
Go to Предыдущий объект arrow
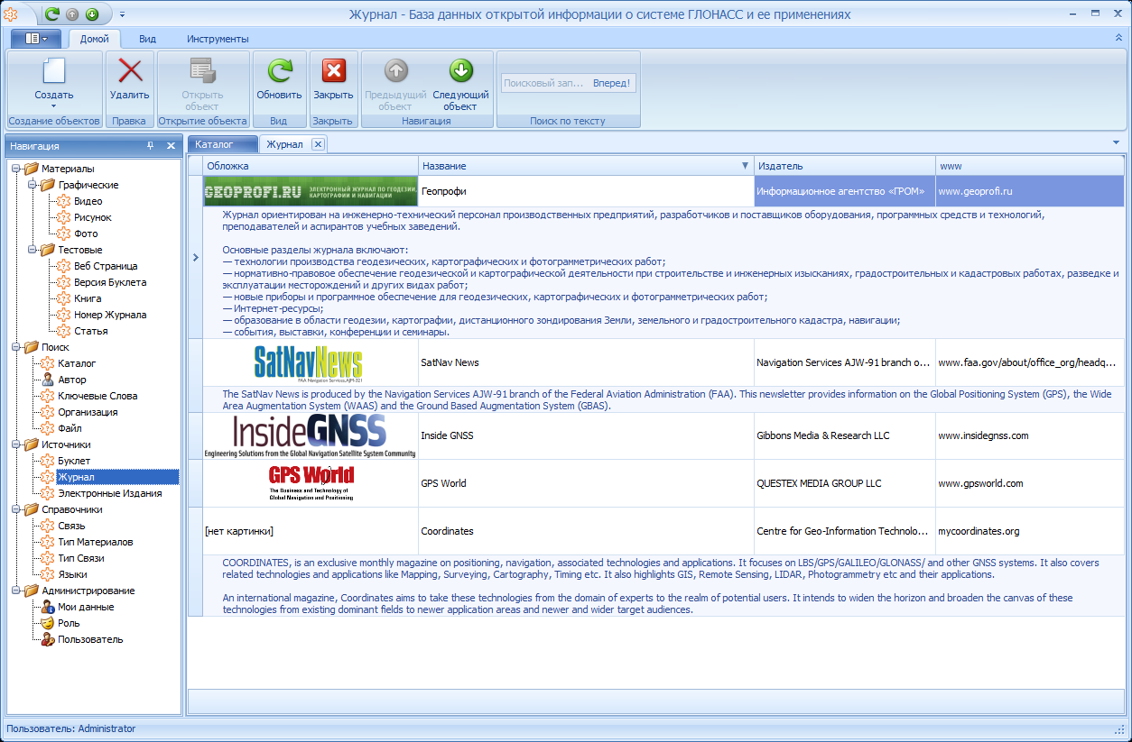396,71
